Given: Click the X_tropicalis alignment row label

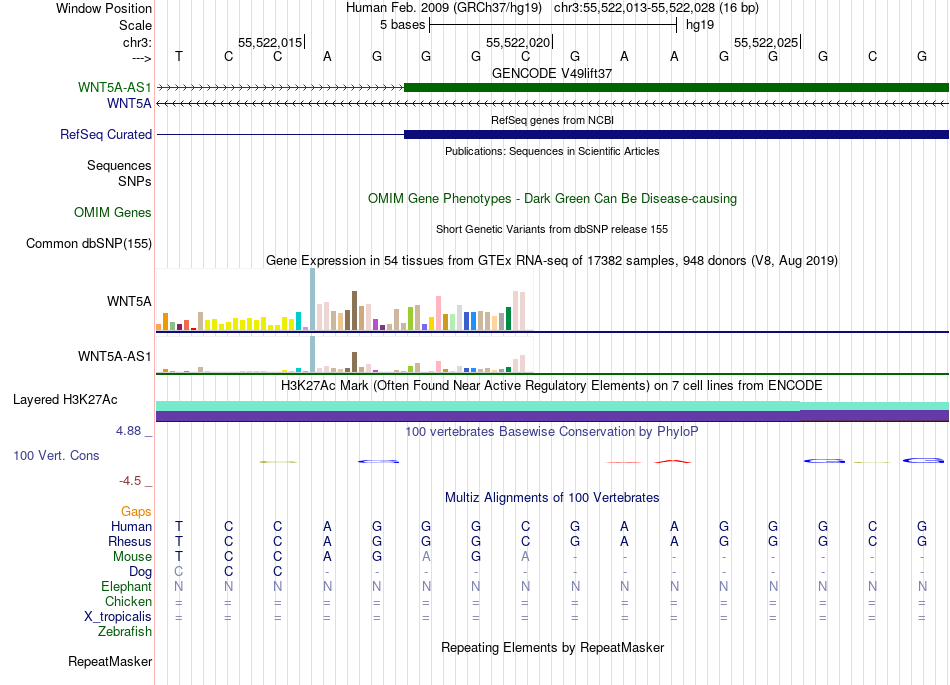Looking at the screenshot, I should pos(118,617).
